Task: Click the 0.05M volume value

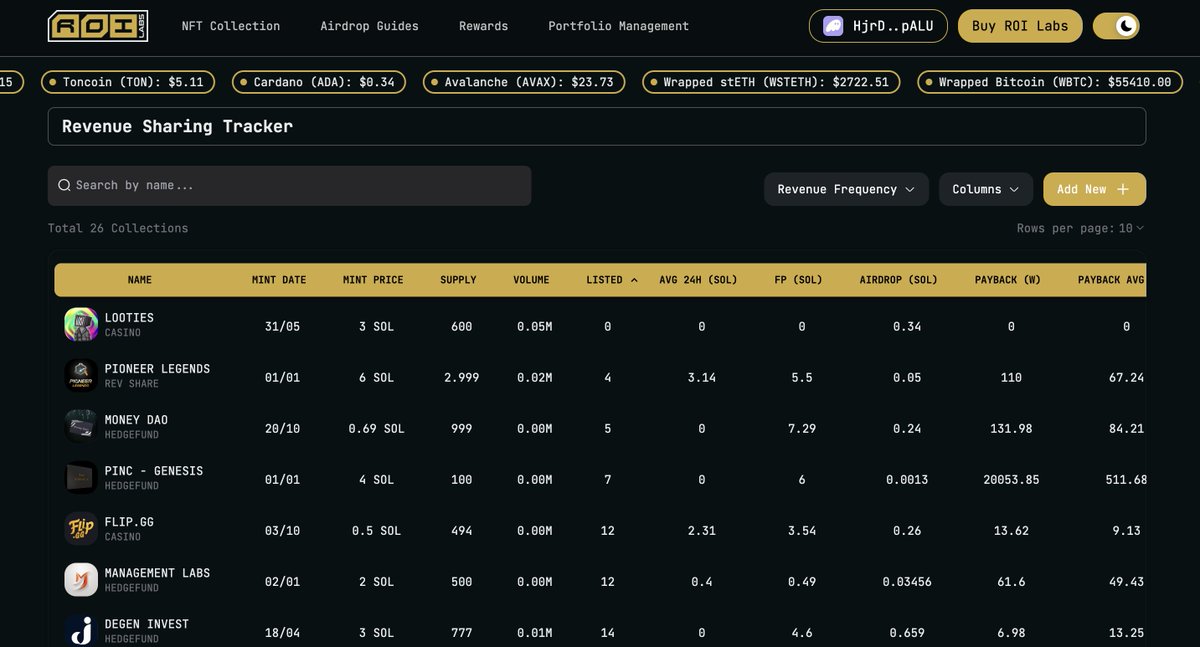Action: point(535,327)
